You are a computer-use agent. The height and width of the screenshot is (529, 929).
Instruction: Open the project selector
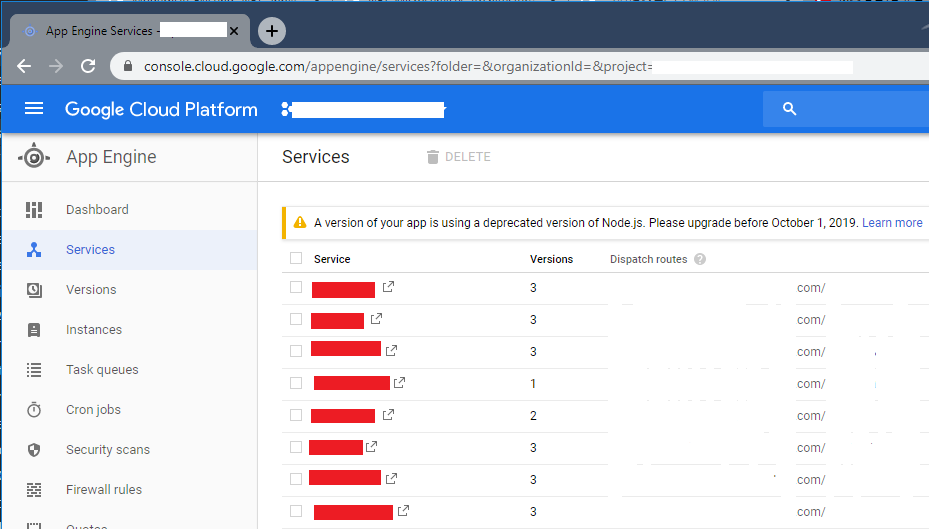pyautogui.click(x=363, y=110)
